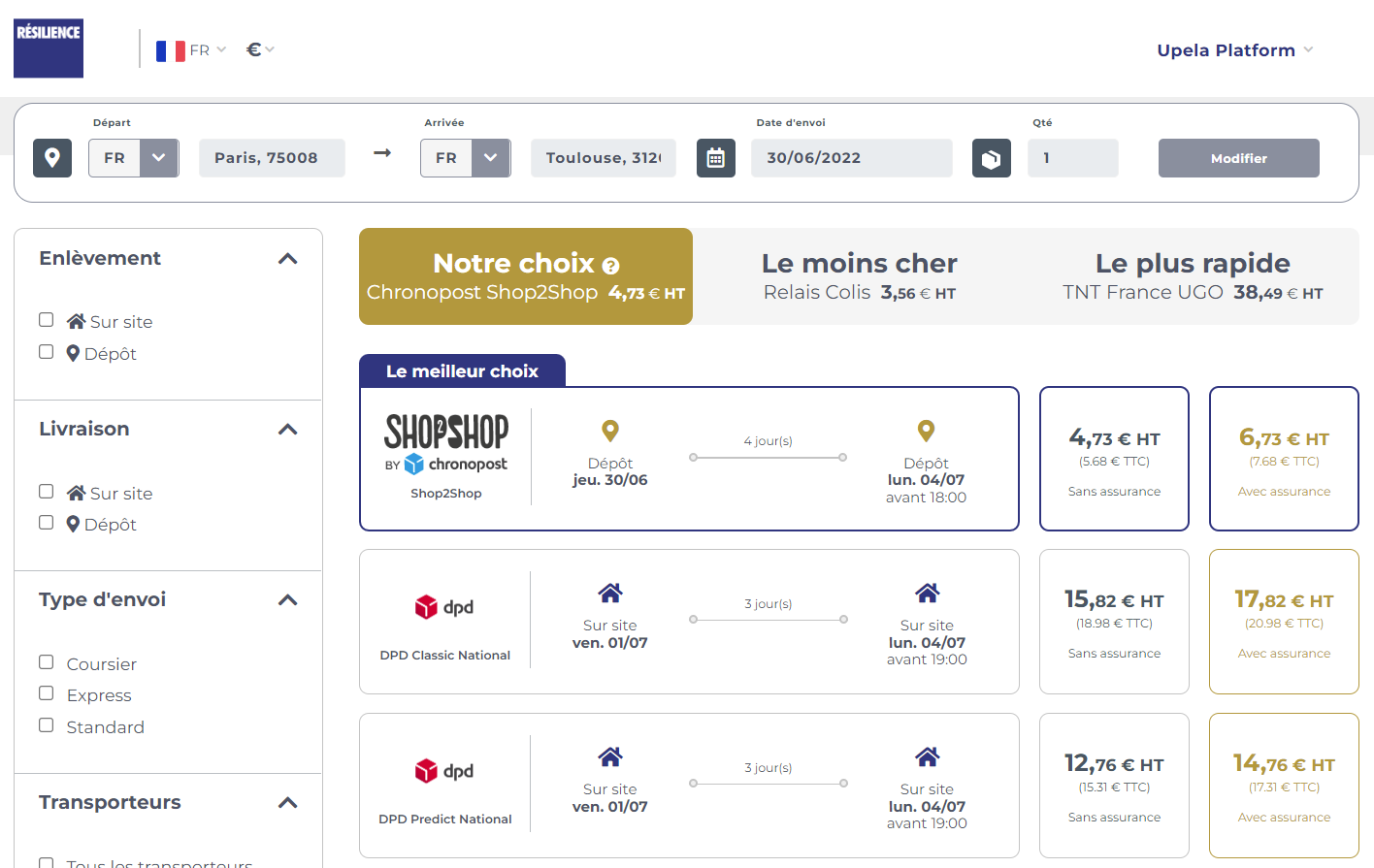
Task: Click the package box quantity icon
Action: click(992, 158)
